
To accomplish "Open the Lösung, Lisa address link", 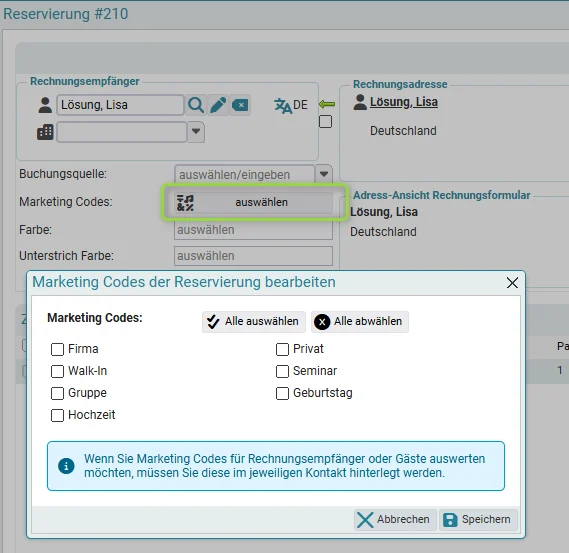I will pyautogui.click(x=404, y=102).
